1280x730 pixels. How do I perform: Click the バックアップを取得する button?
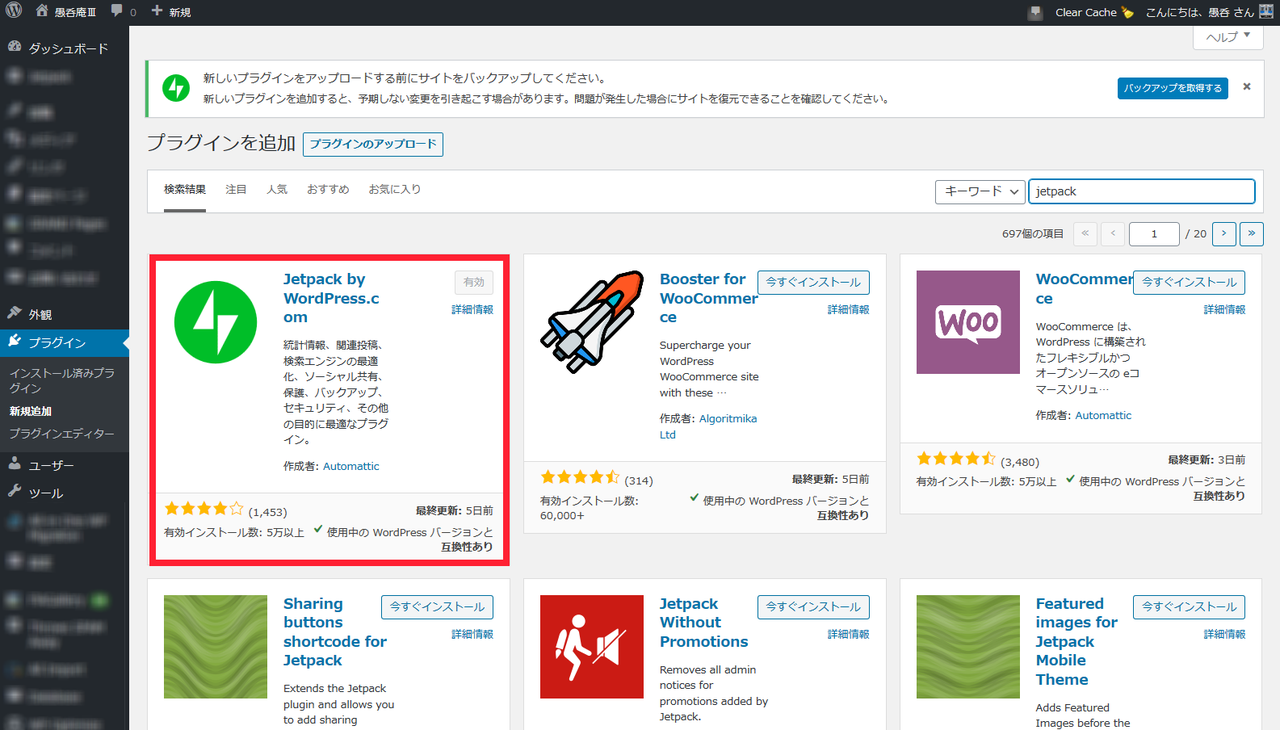coord(1172,88)
